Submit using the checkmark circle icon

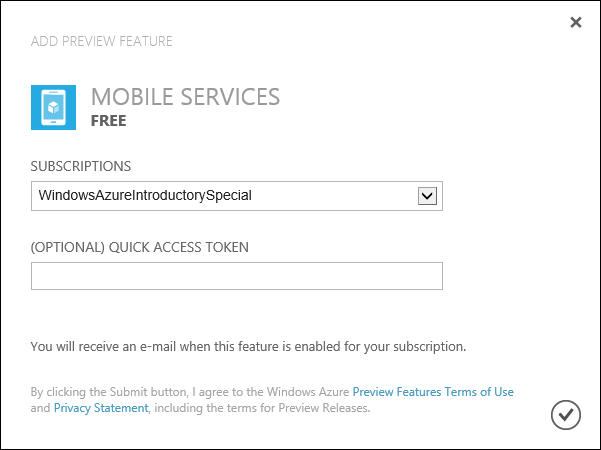click(566, 413)
